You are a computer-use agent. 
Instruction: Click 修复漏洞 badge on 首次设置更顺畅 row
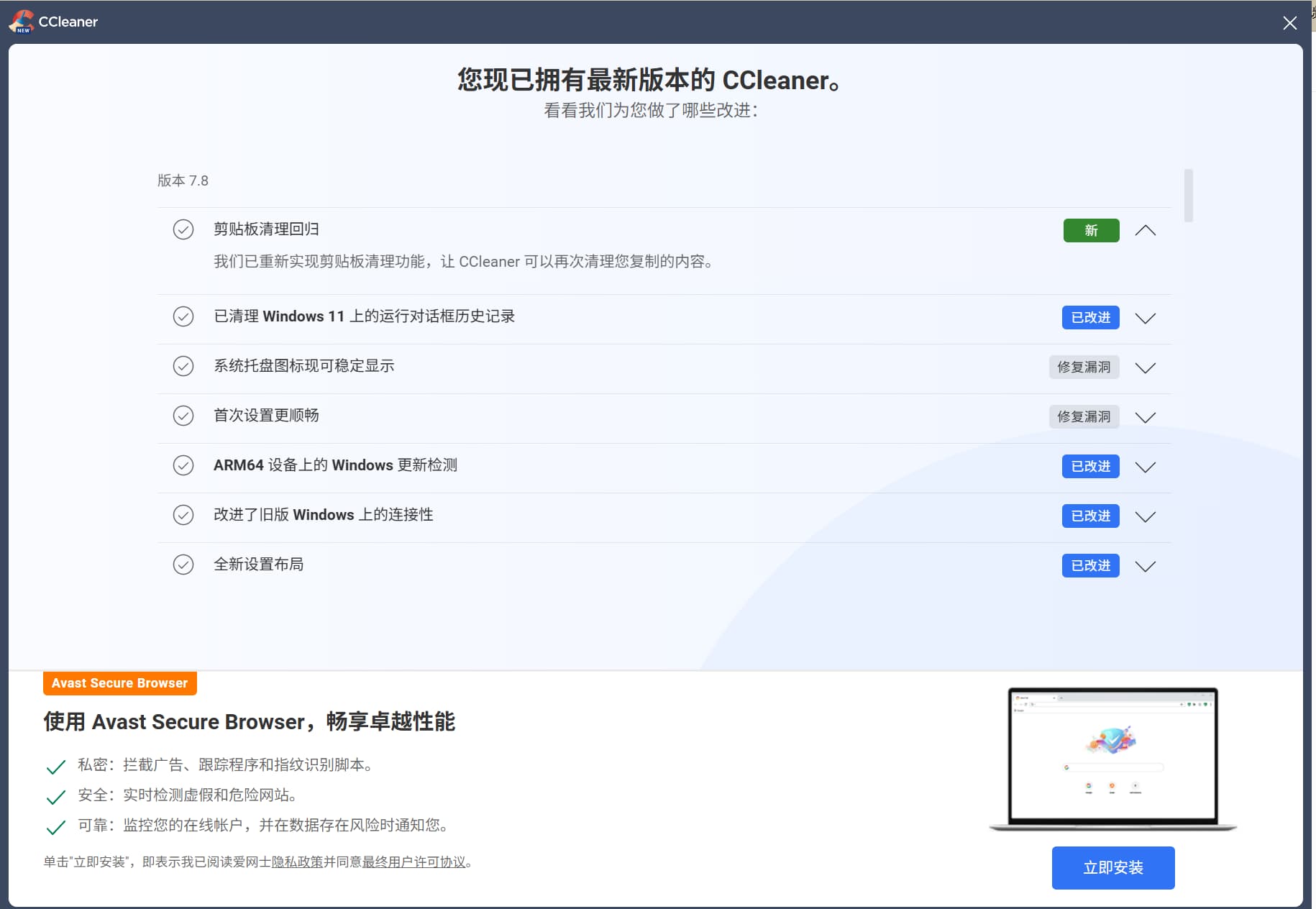click(1084, 416)
